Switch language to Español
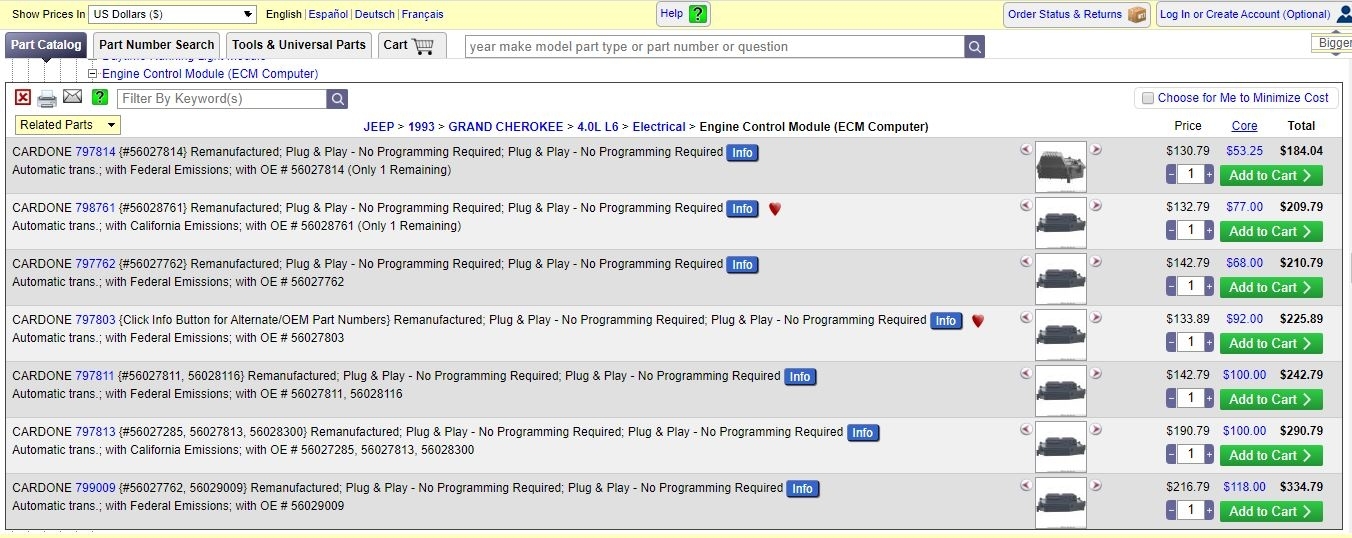 328,14
